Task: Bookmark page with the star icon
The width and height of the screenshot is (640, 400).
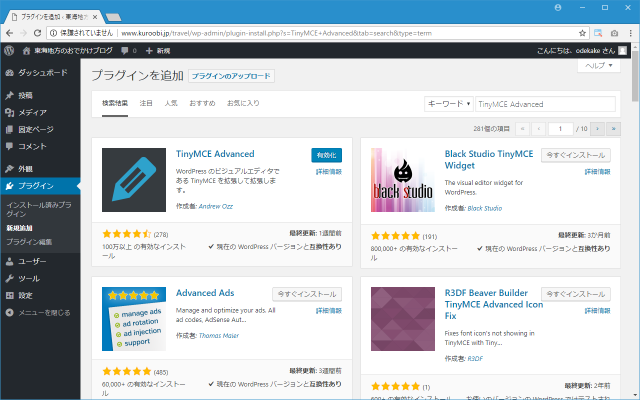Action: (x=582, y=33)
